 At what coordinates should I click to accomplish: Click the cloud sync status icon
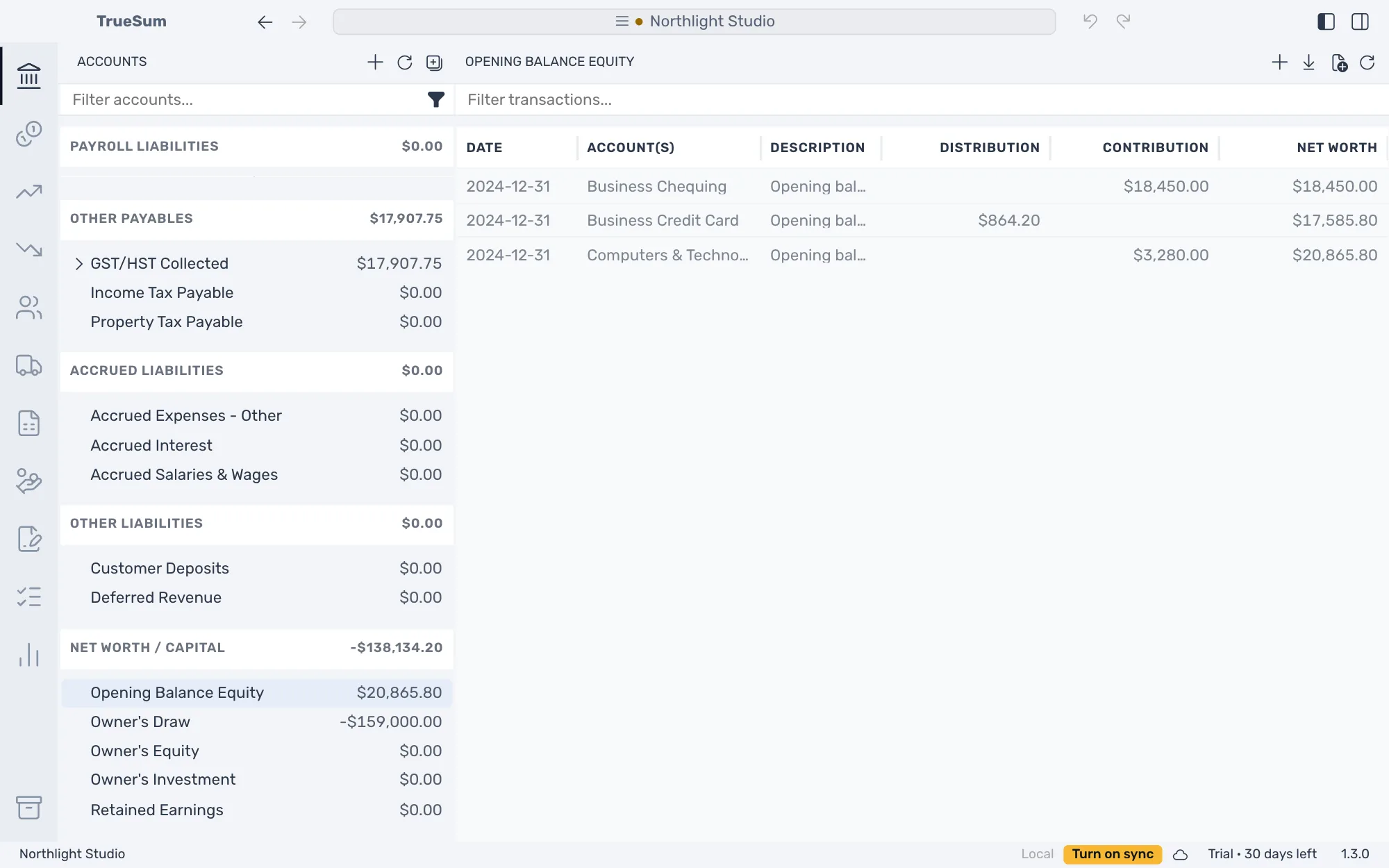(x=1180, y=855)
